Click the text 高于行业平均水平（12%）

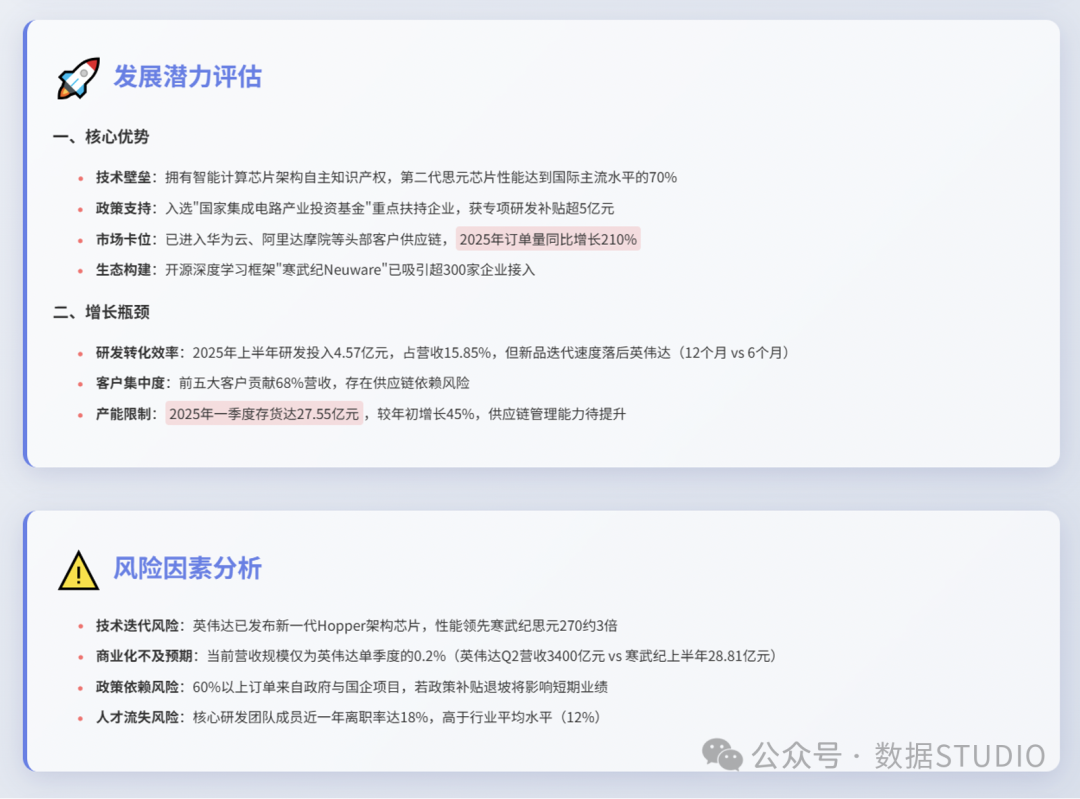point(523,717)
